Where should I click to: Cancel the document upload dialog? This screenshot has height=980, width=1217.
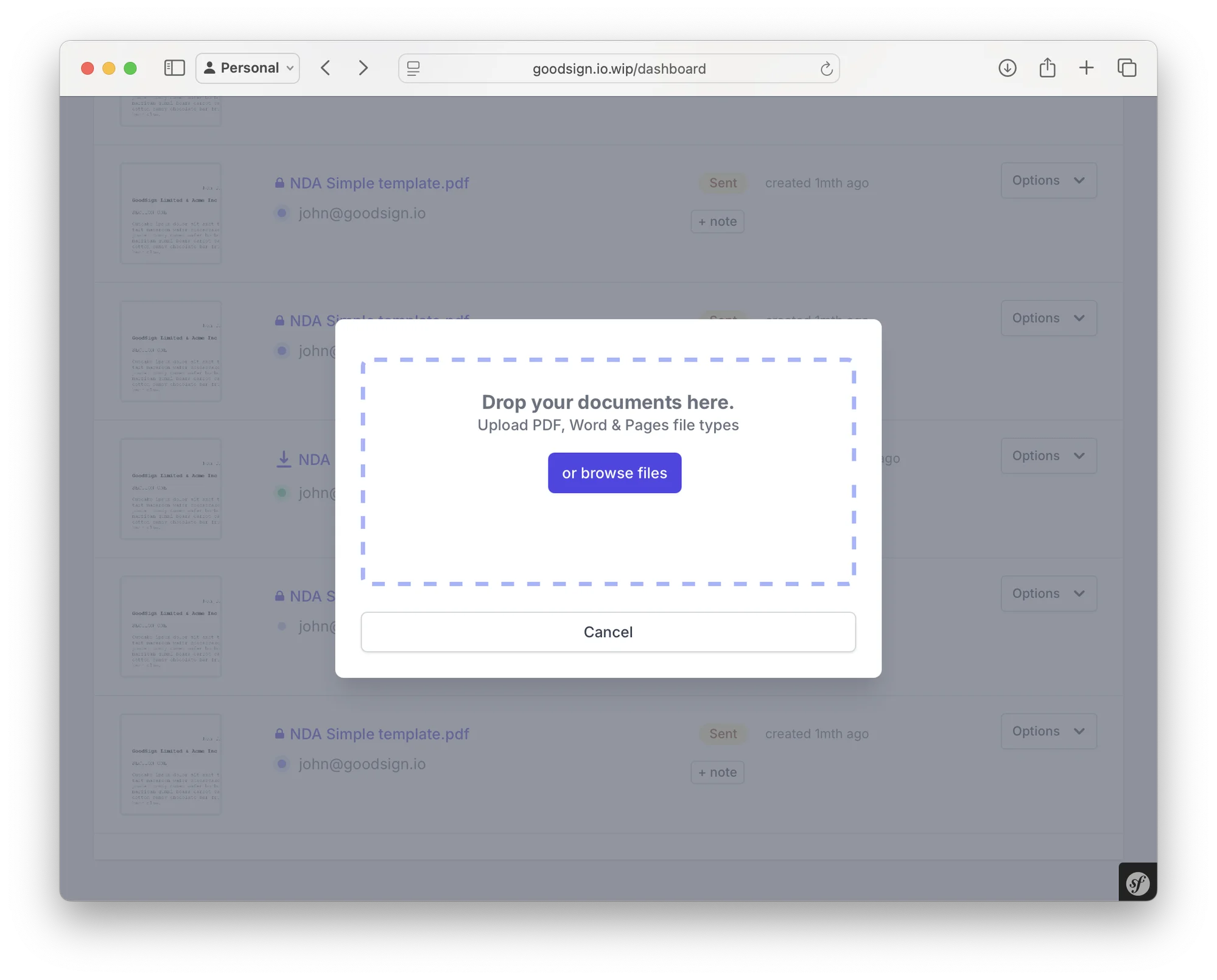[608, 632]
